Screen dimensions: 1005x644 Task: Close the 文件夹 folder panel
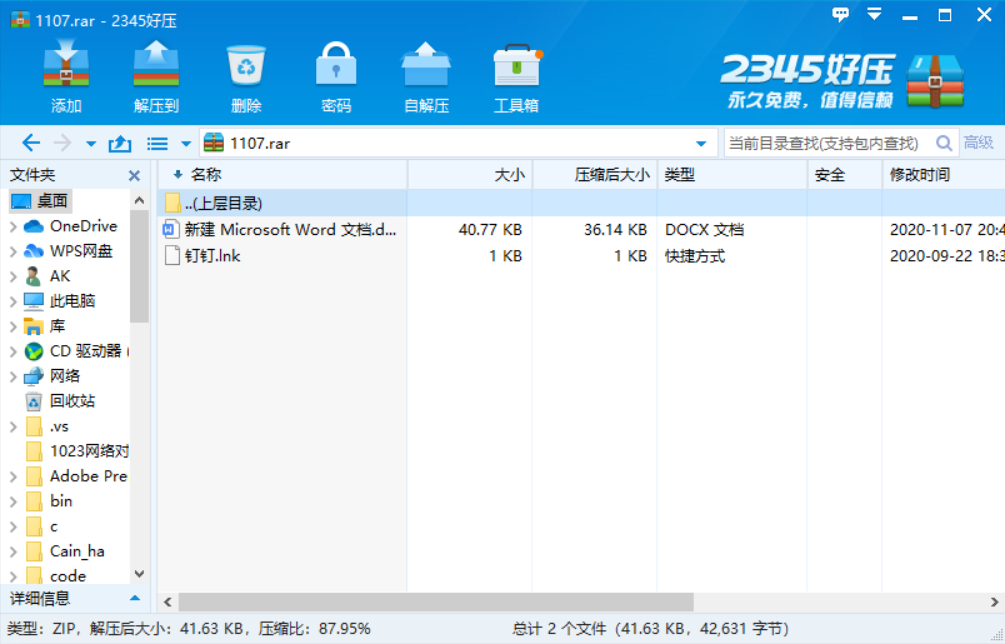[x=134, y=176]
